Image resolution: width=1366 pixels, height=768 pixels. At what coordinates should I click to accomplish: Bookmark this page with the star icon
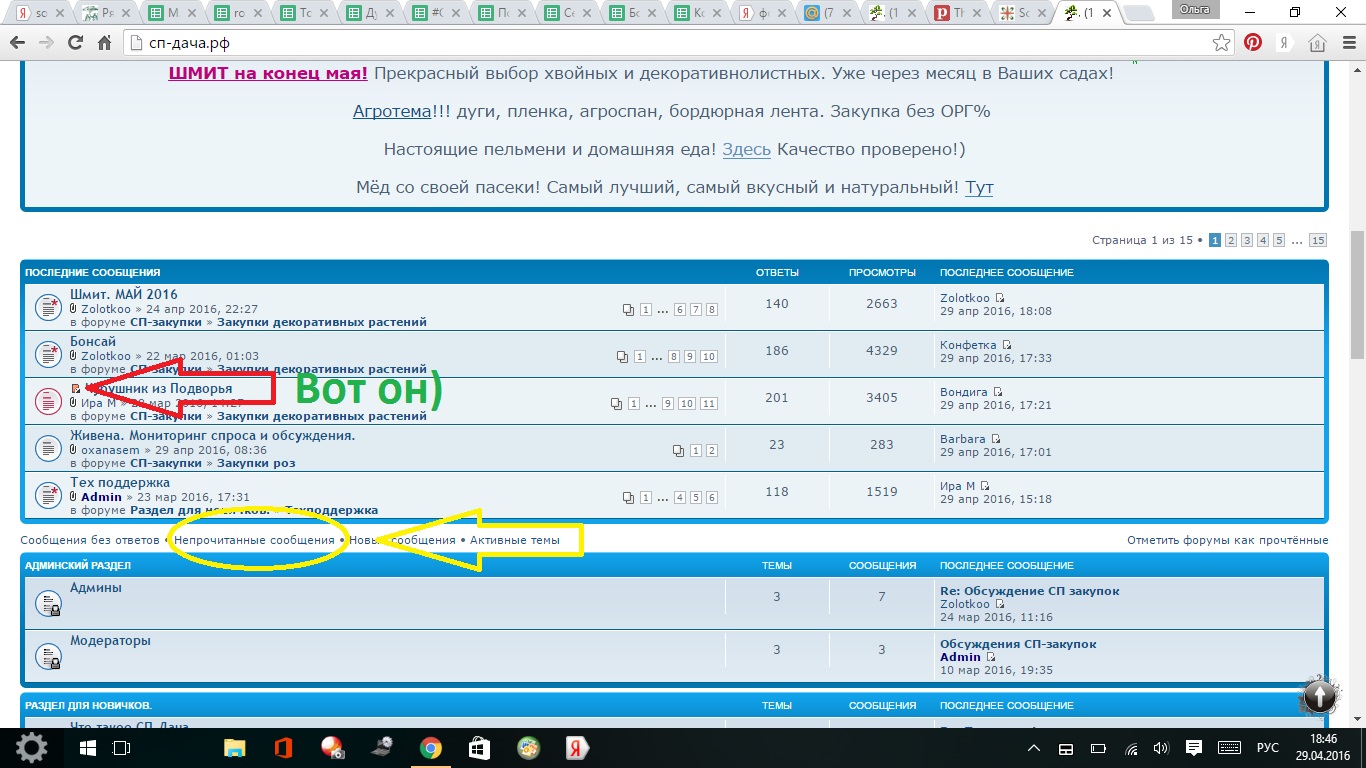pyautogui.click(x=1221, y=43)
